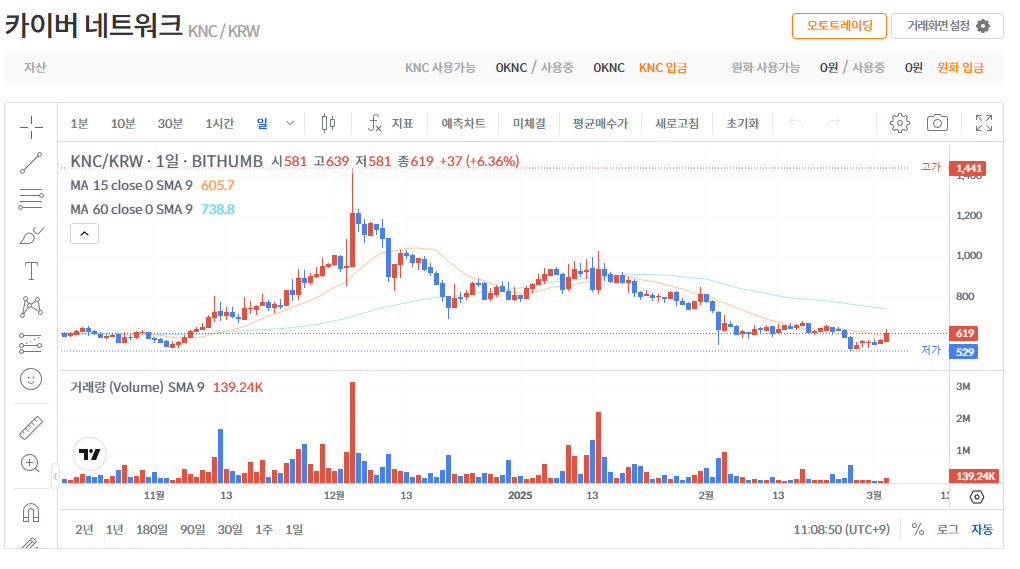The height and width of the screenshot is (569, 1020).
Task: Click the 지표 indicators button
Action: [x=402, y=123]
